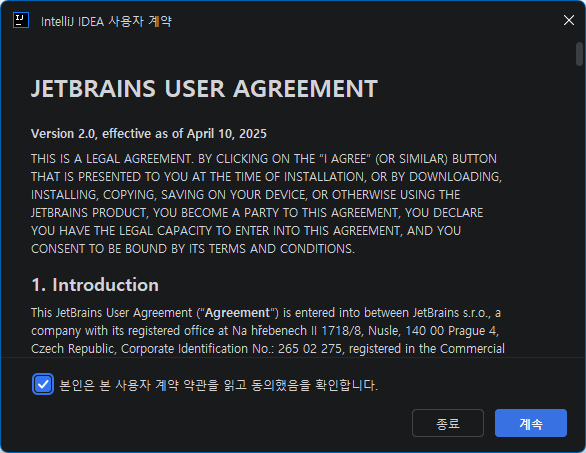Click the 'IntelliJ IDEA 사용자 계약' window title
Image resolution: width=586 pixels, height=453 pixels.
pos(107,21)
